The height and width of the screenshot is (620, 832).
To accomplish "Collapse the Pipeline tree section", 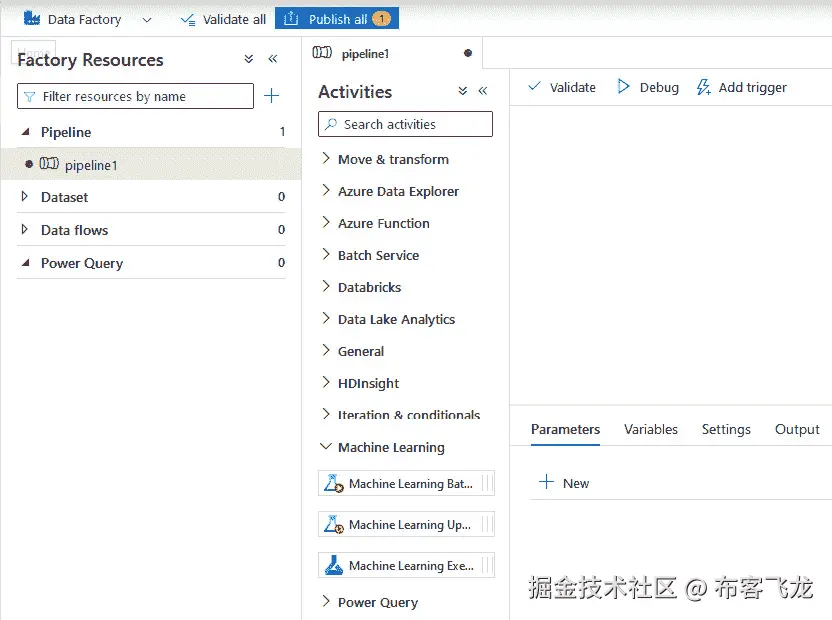I will (25, 132).
